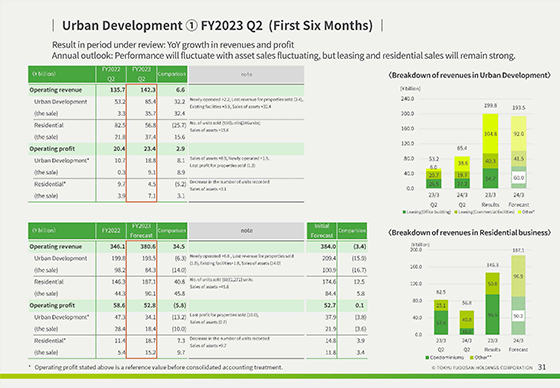
Task: Click the 'Leasing(Office building)' legend swatch
Action: [x=404, y=212]
